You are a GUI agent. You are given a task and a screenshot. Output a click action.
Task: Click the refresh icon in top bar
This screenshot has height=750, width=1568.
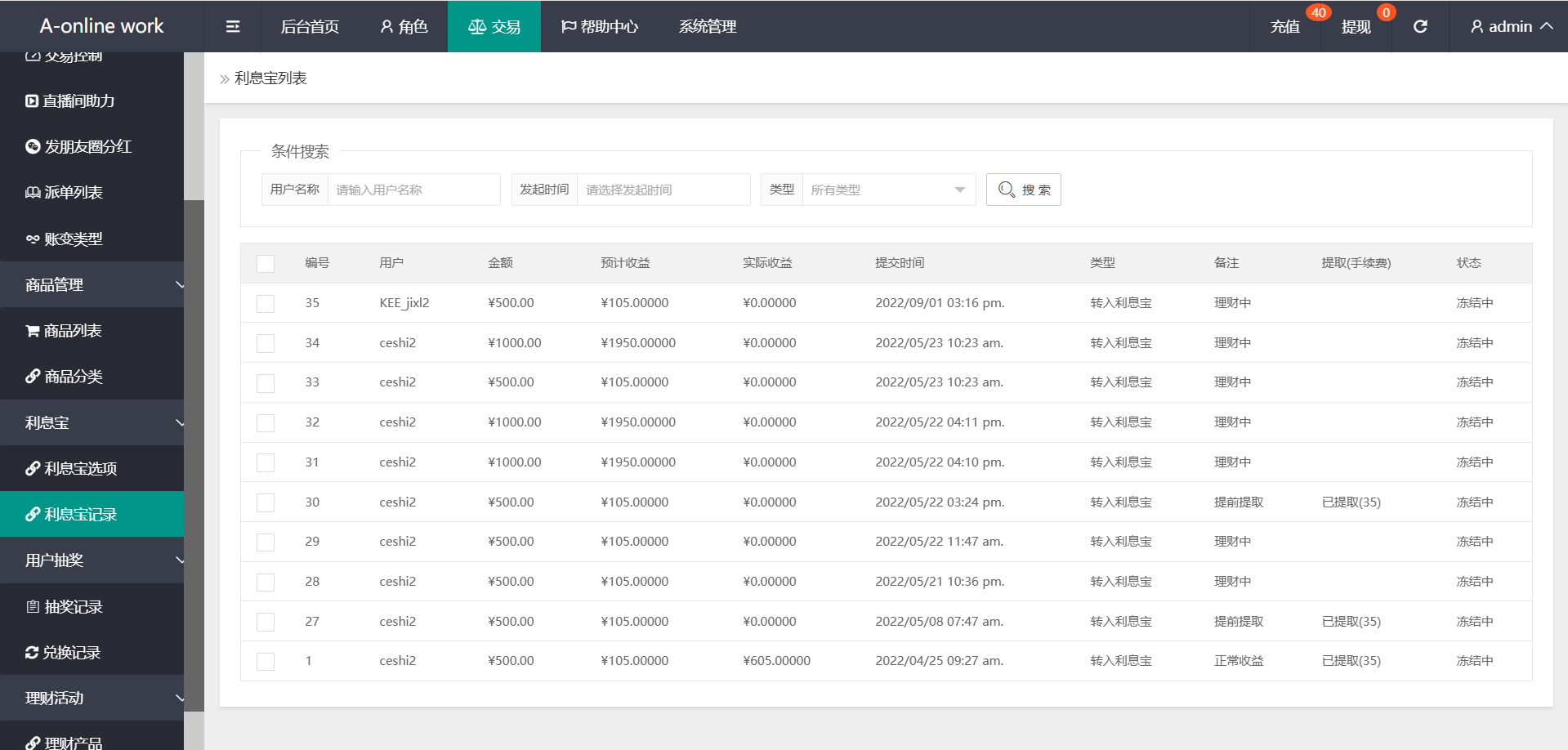pyautogui.click(x=1420, y=27)
